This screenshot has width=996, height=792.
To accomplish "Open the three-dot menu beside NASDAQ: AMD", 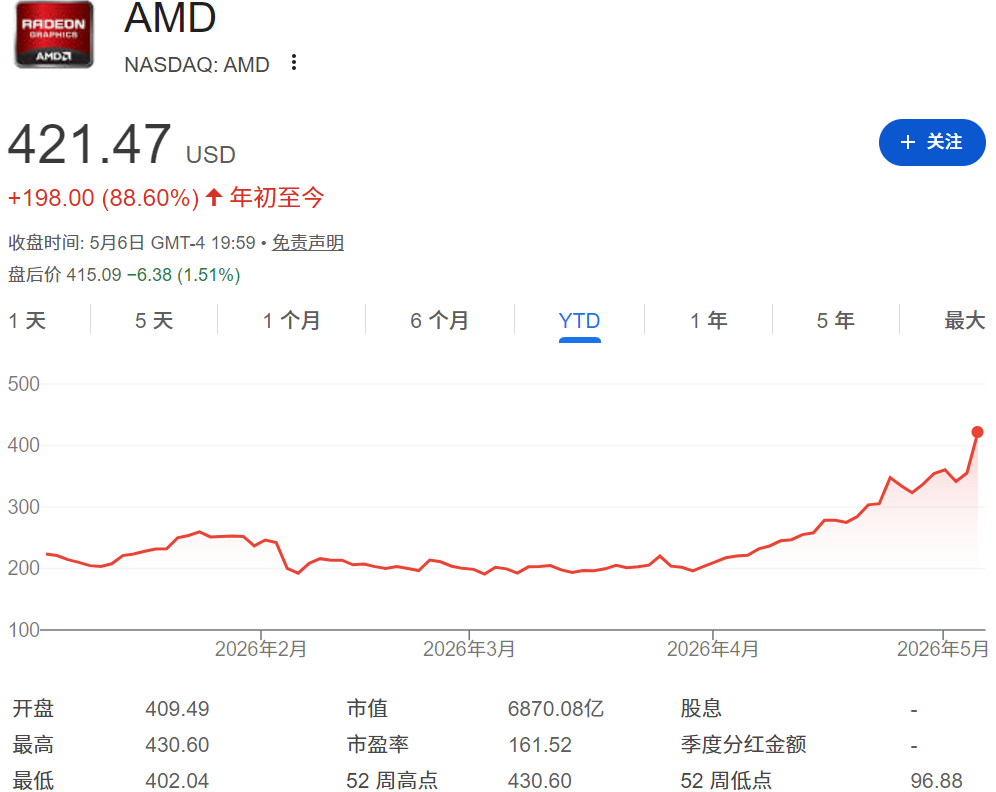I will 293,63.
